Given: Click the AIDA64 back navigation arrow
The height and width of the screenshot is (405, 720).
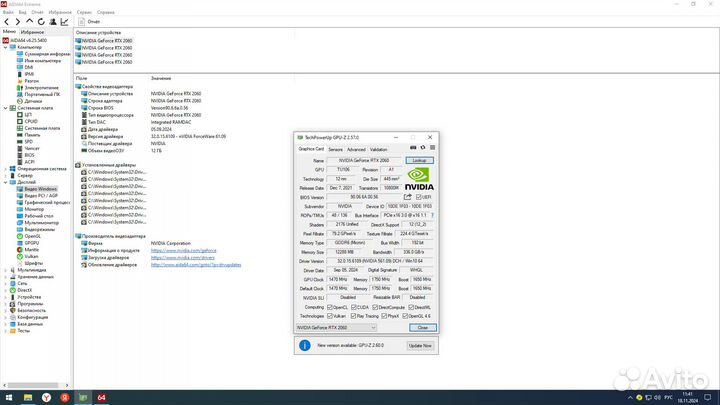Looking at the screenshot, I should point(6,20).
